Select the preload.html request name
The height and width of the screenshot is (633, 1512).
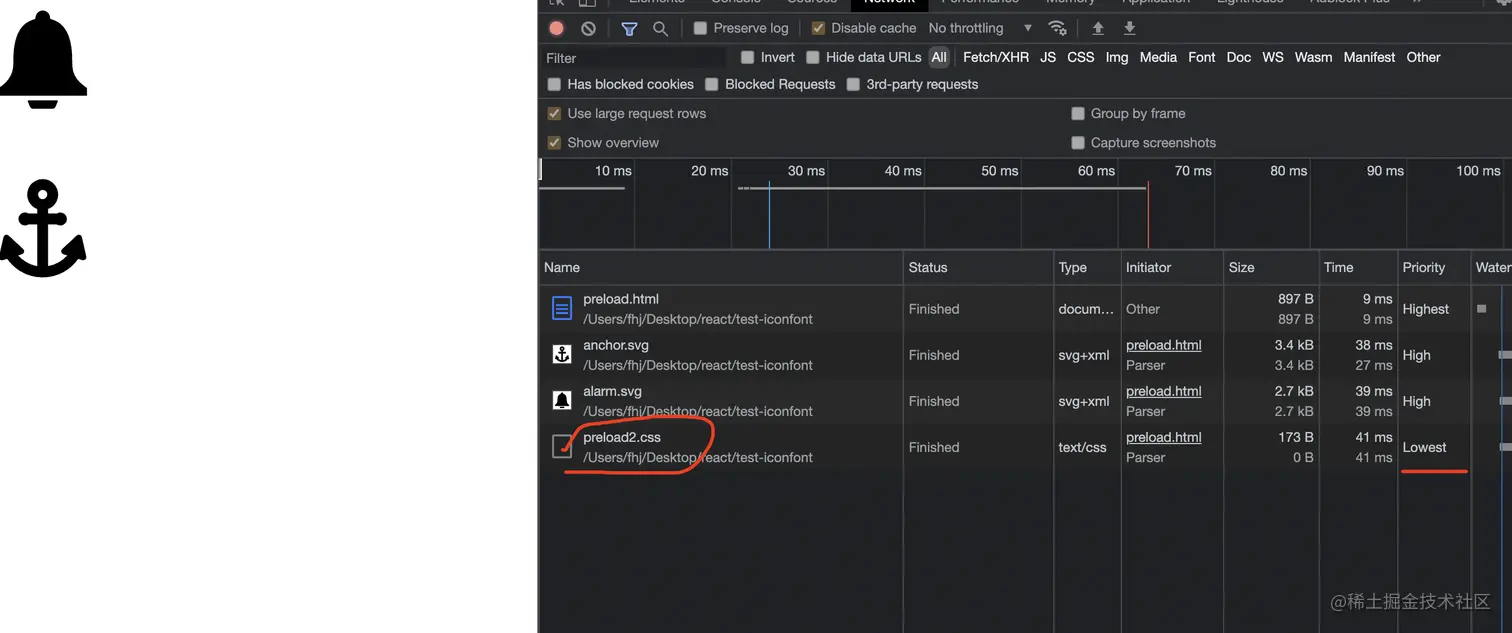pos(621,299)
